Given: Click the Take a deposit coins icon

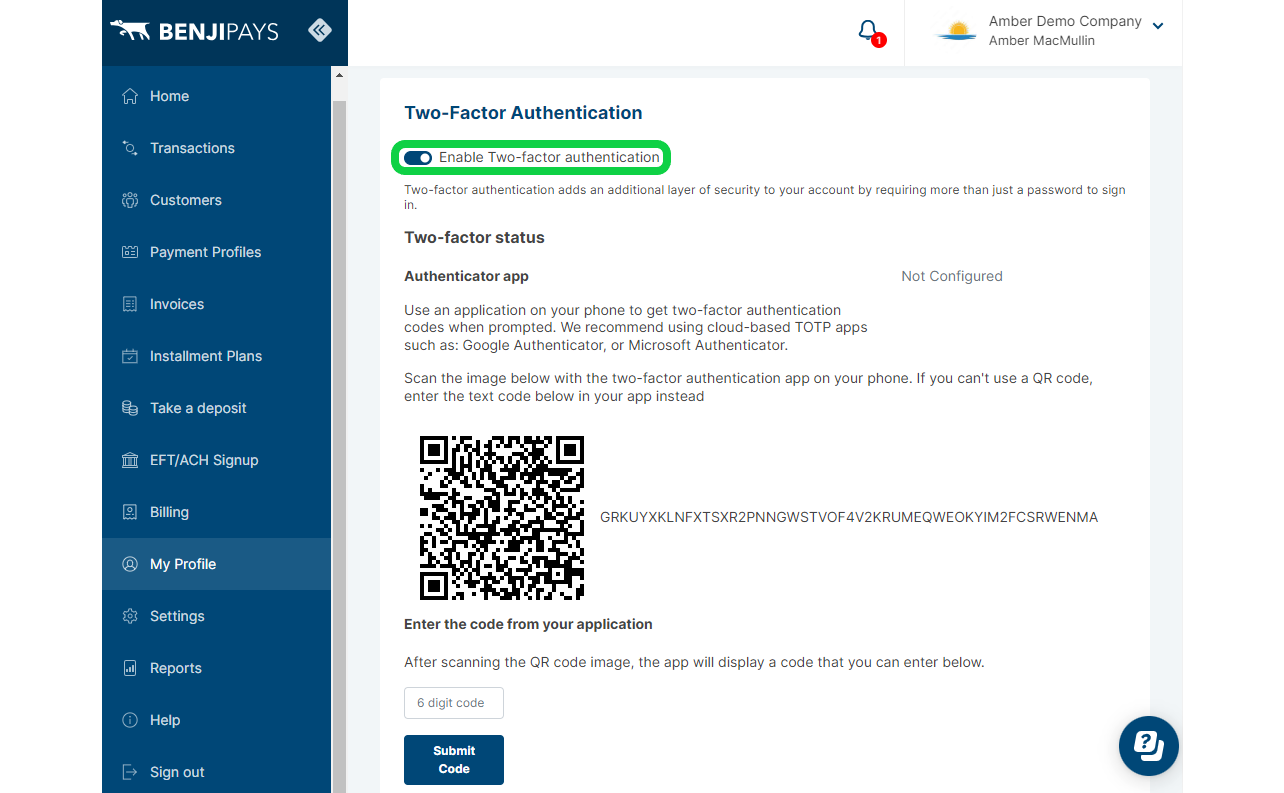Looking at the screenshot, I should (x=129, y=408).
